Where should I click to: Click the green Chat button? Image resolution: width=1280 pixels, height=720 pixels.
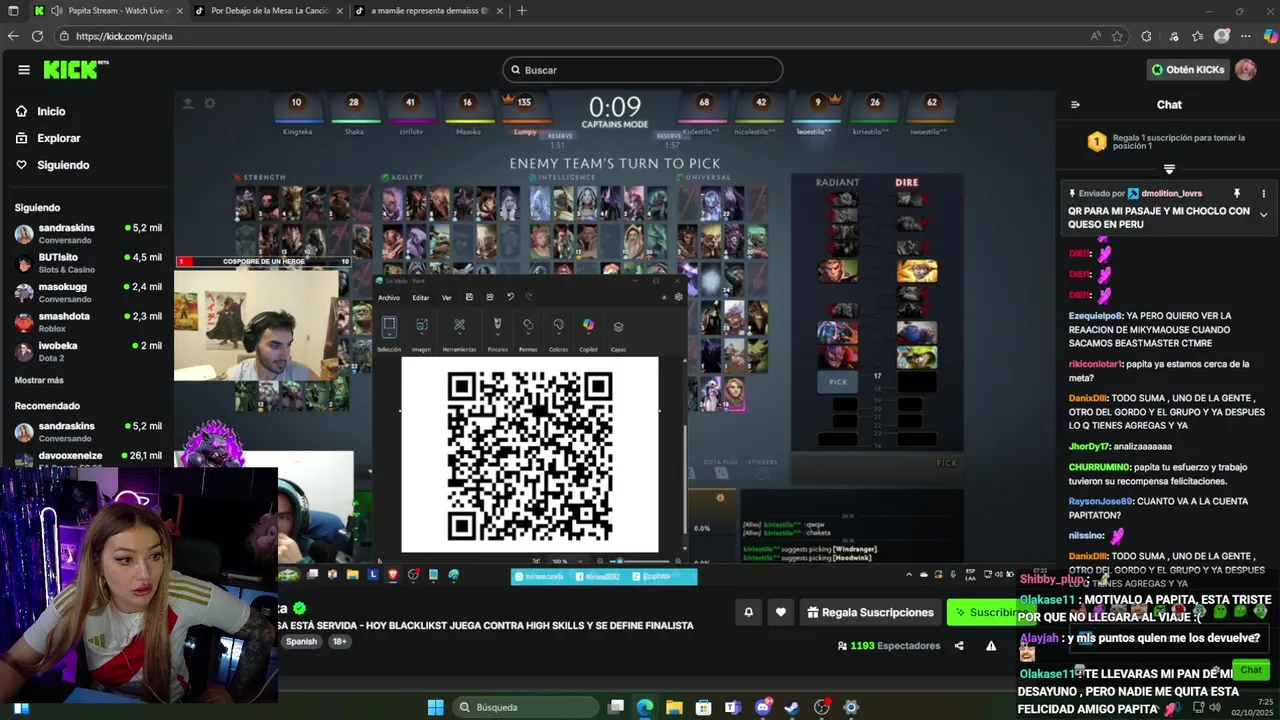pyautogui.click(x=1251, y=670)
